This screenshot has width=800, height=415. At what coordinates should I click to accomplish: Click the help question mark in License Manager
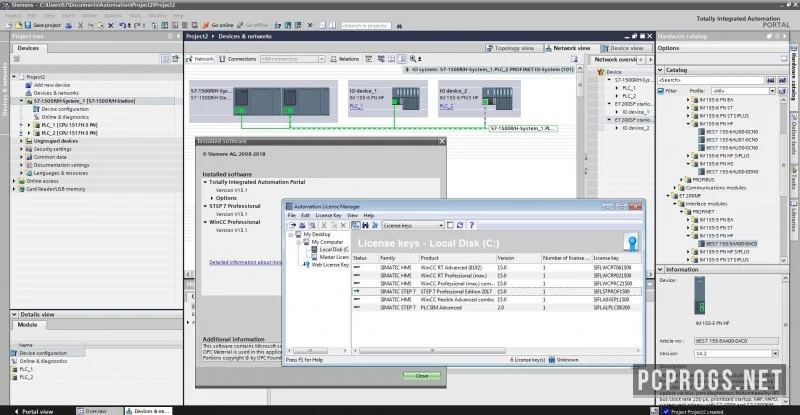[x=471, y=225]
